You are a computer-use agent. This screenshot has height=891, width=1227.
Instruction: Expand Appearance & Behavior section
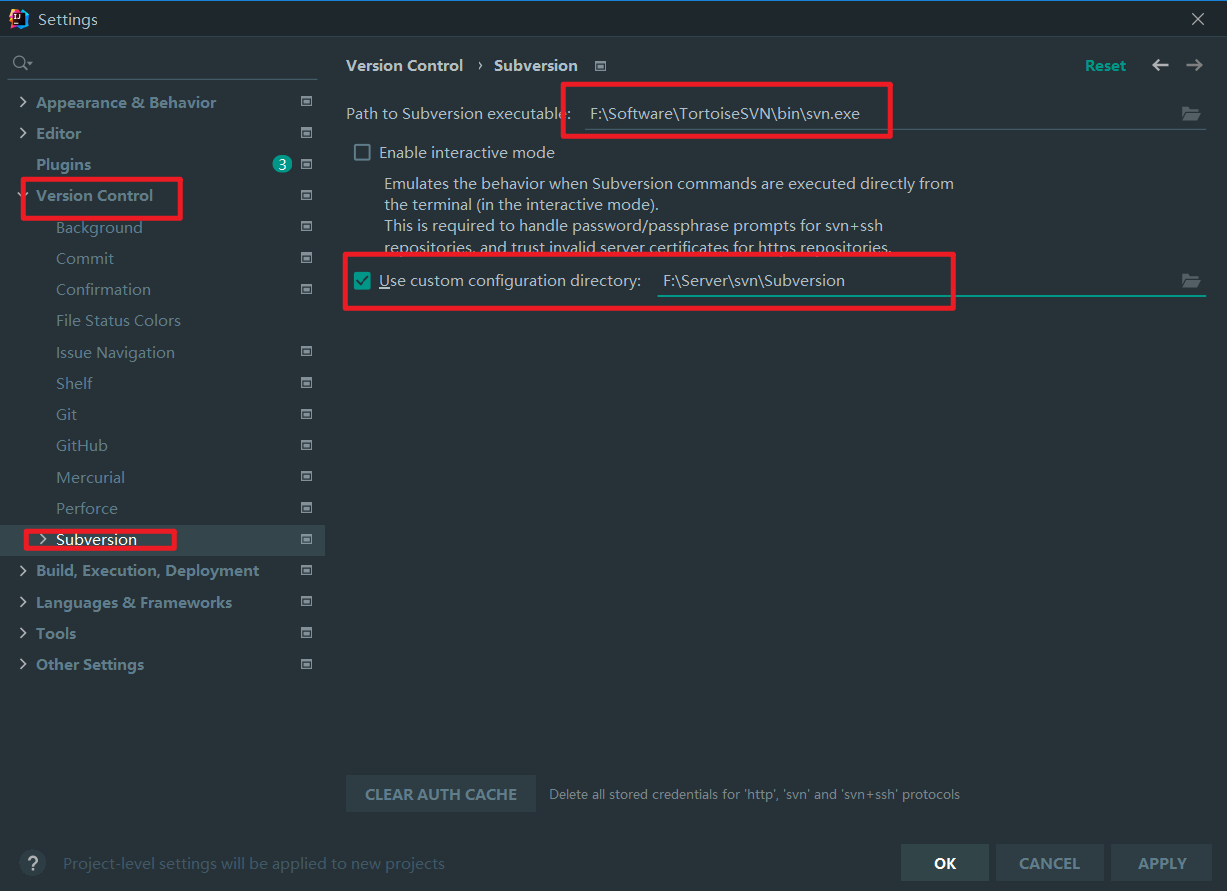point(23,102)
